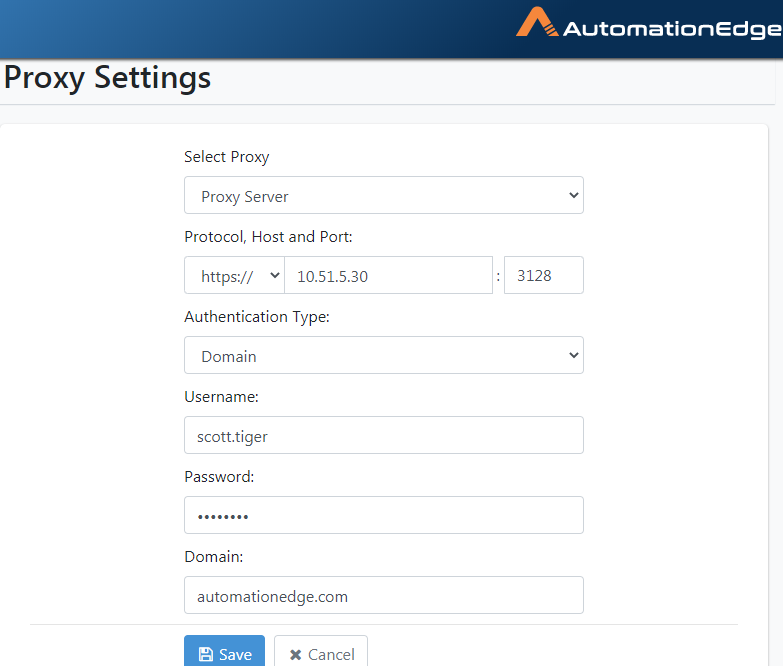Click the chevron arrow of protocol select

click(275, 275)
